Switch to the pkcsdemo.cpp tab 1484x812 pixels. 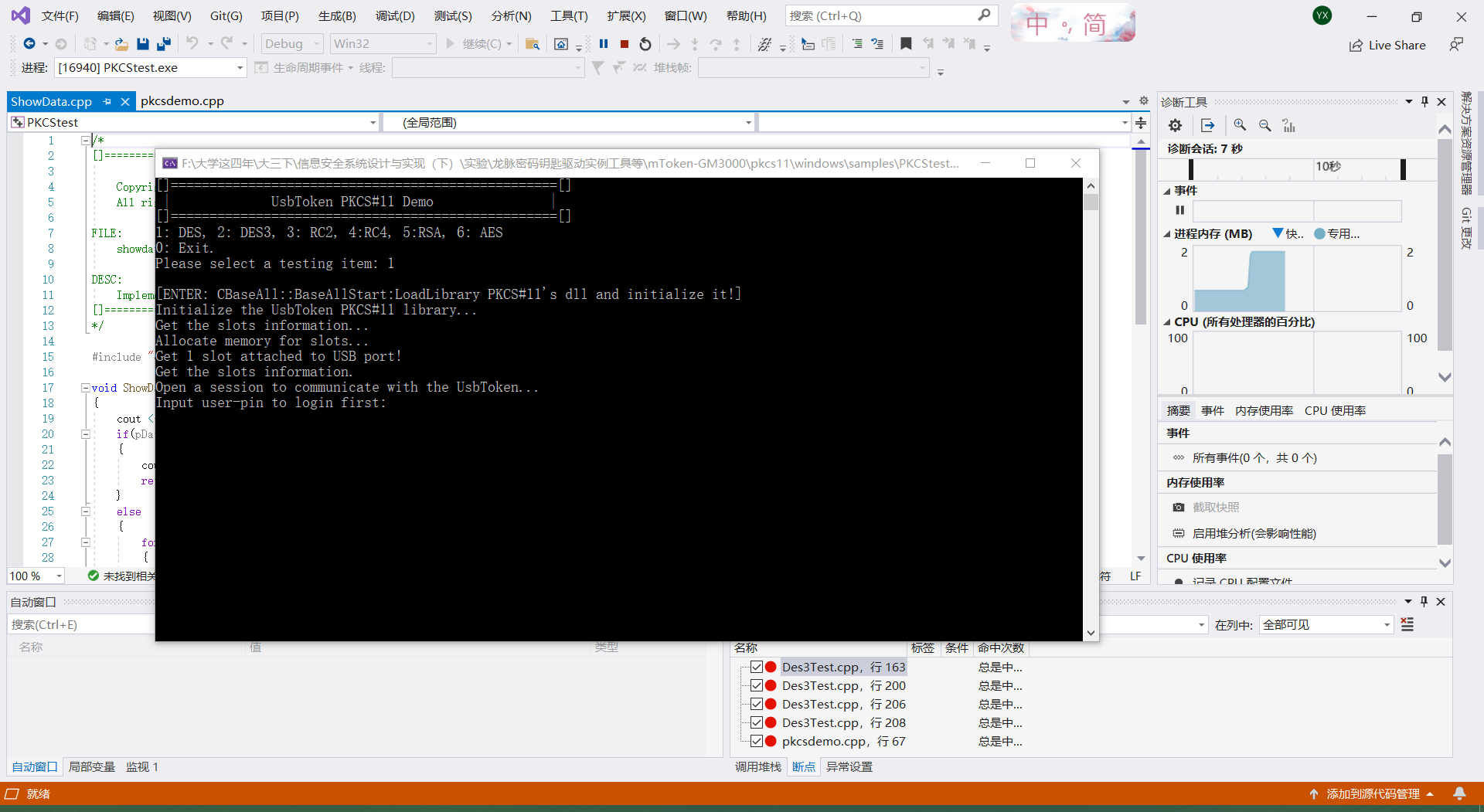[x=182, y=101]
